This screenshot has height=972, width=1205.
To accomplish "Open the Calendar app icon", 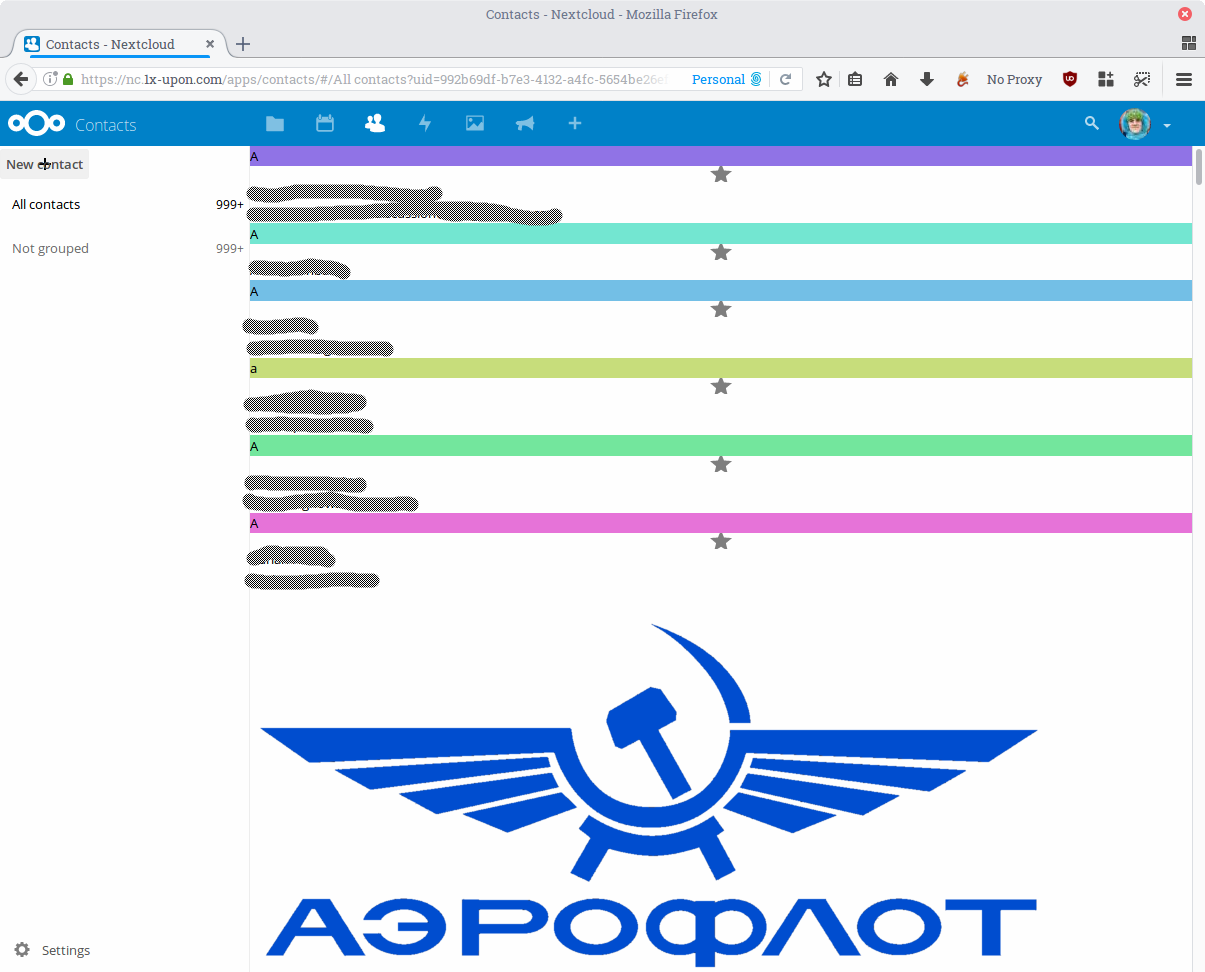I will click(x=325, y=123).
